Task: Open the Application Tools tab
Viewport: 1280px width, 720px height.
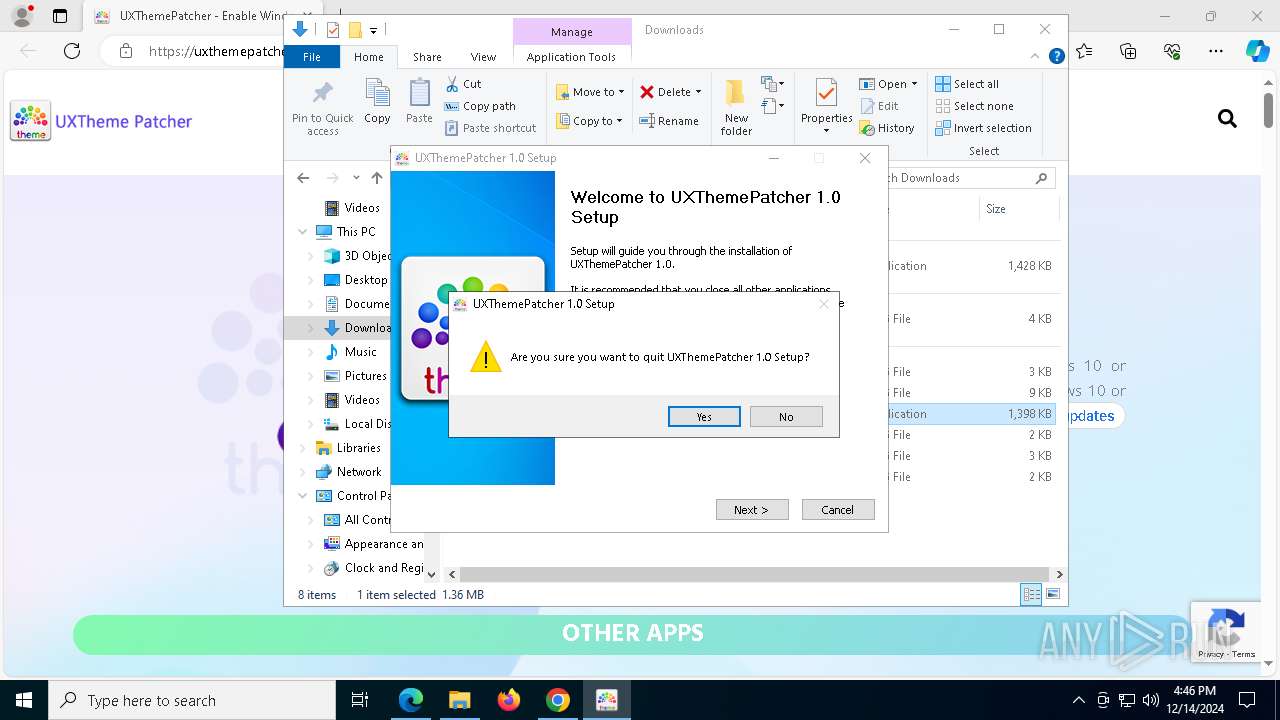Action: click(571, 57)
